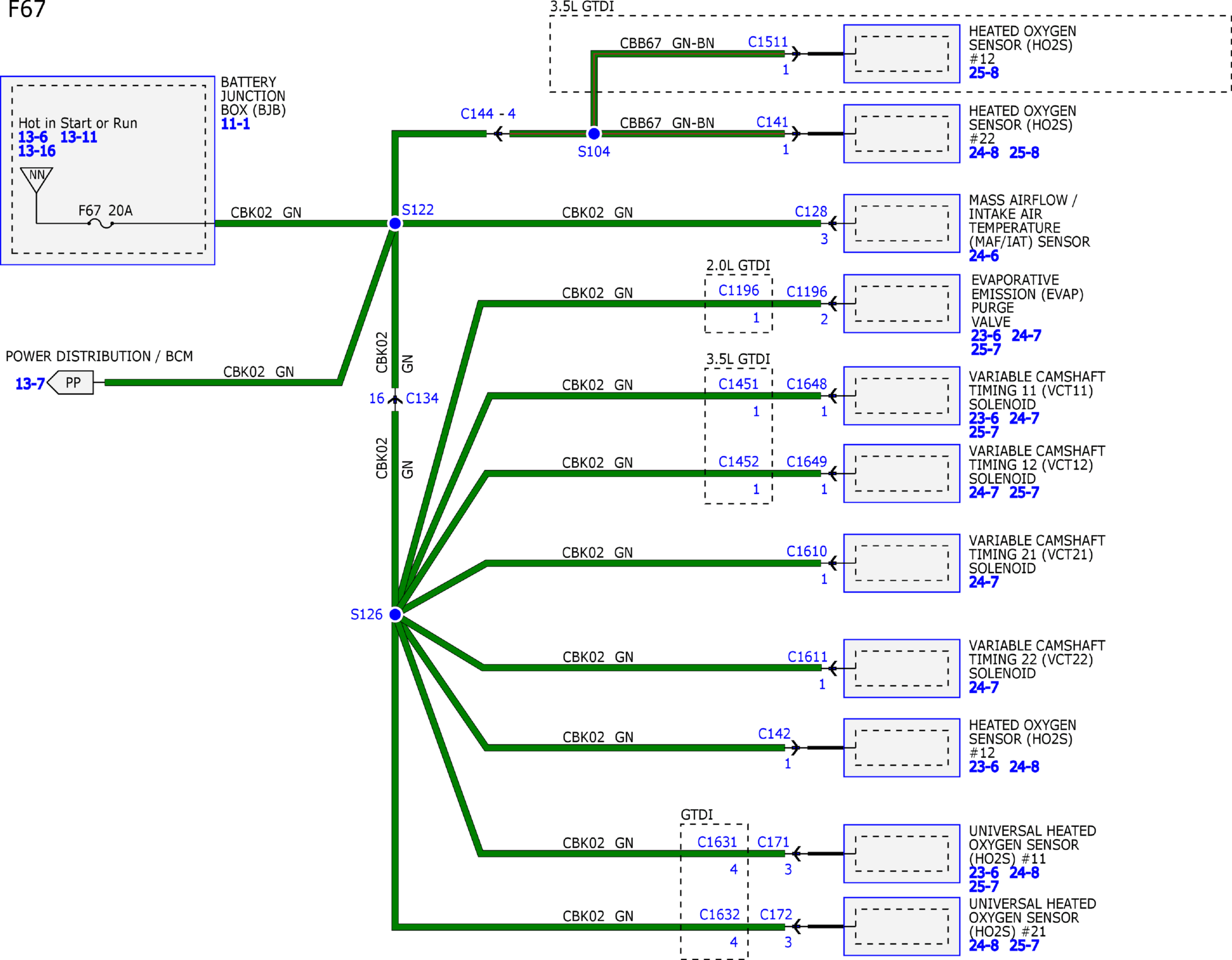Select the HO2S #12 component box at C142
Viewport: 1232px width, 960px height.
click(902, 748)
